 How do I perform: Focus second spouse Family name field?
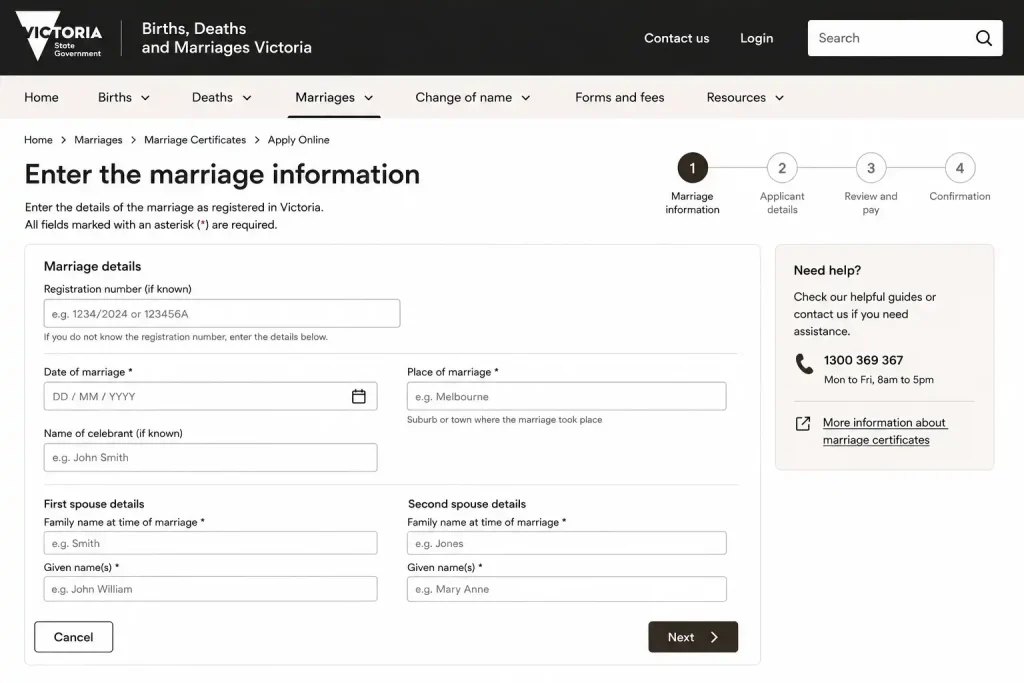coord(566,543)
